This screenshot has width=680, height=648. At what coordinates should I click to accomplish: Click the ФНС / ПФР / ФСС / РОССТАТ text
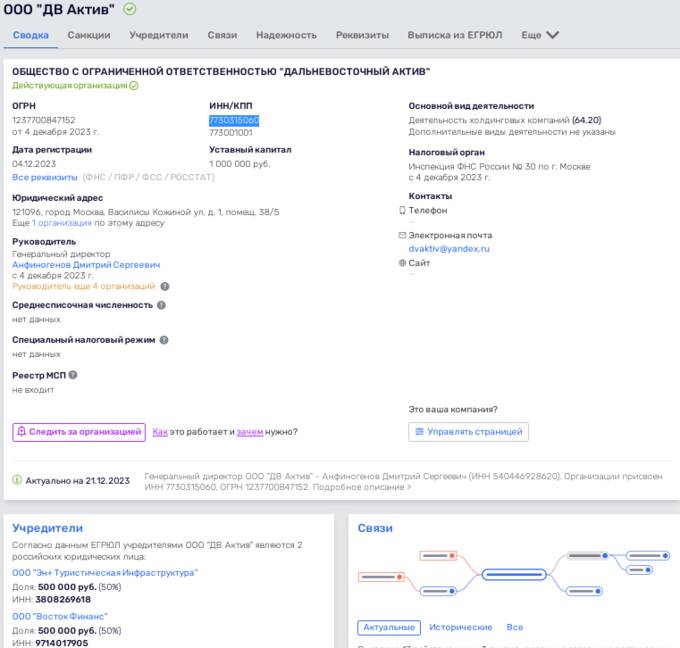point(148,177)
